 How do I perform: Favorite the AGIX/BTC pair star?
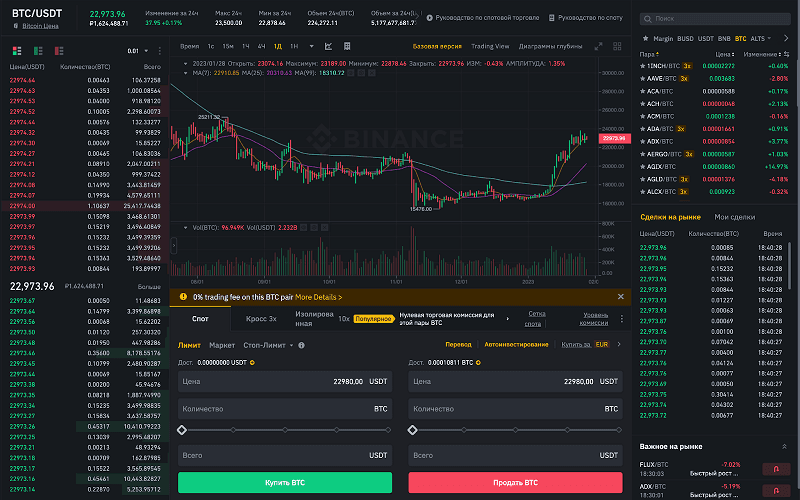643,166
